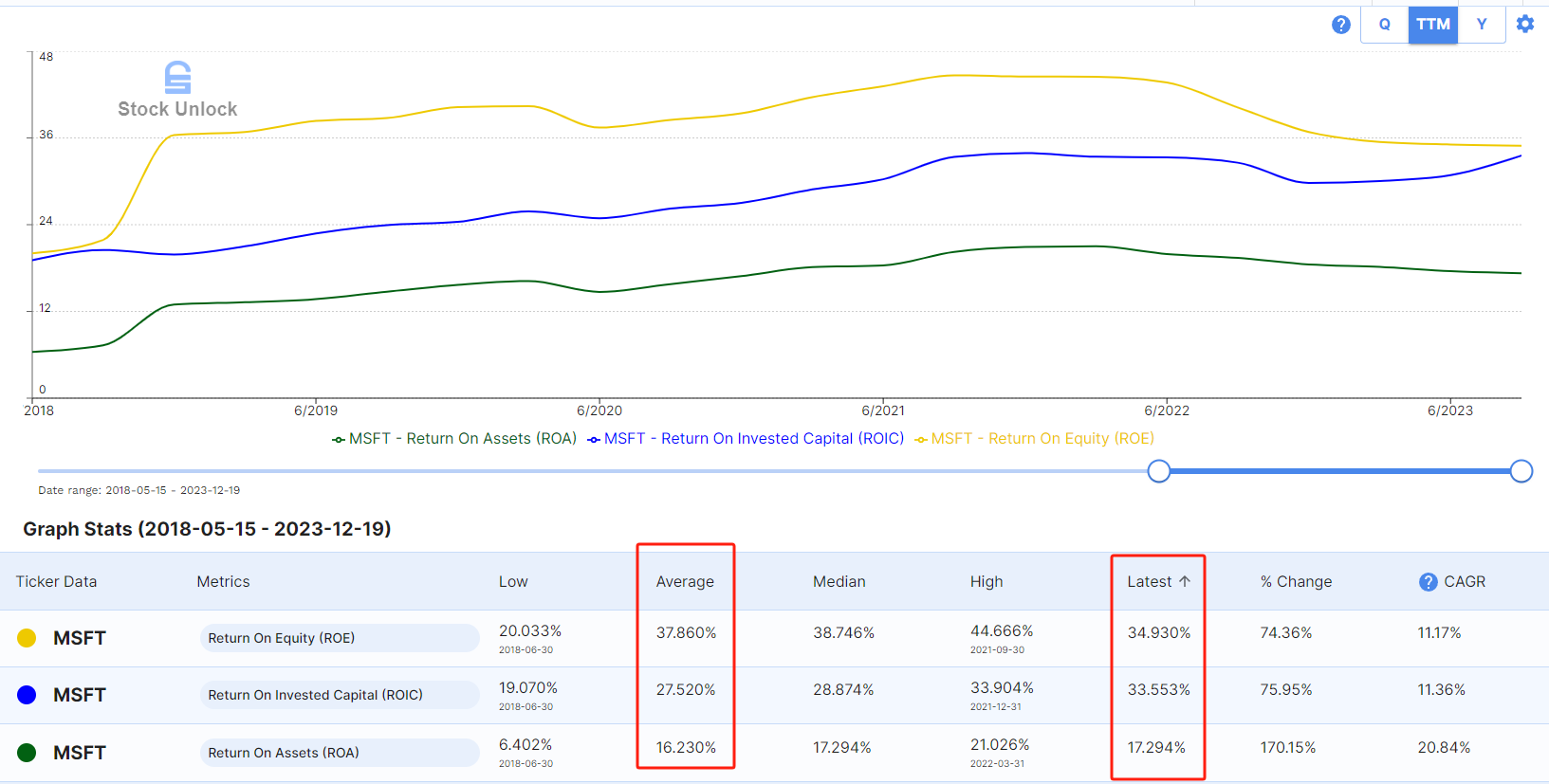Click ROA average value 16.230%

(686, 748)
